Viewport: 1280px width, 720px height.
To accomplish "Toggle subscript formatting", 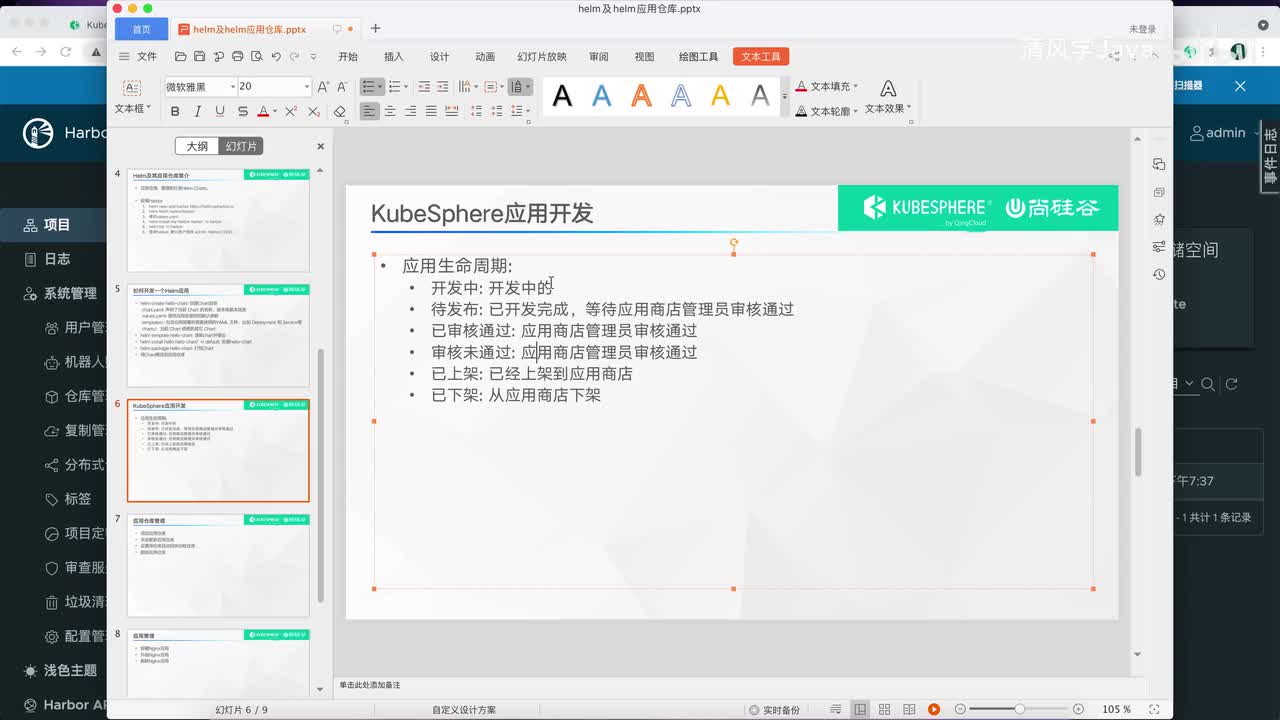I will coord(314,112).
